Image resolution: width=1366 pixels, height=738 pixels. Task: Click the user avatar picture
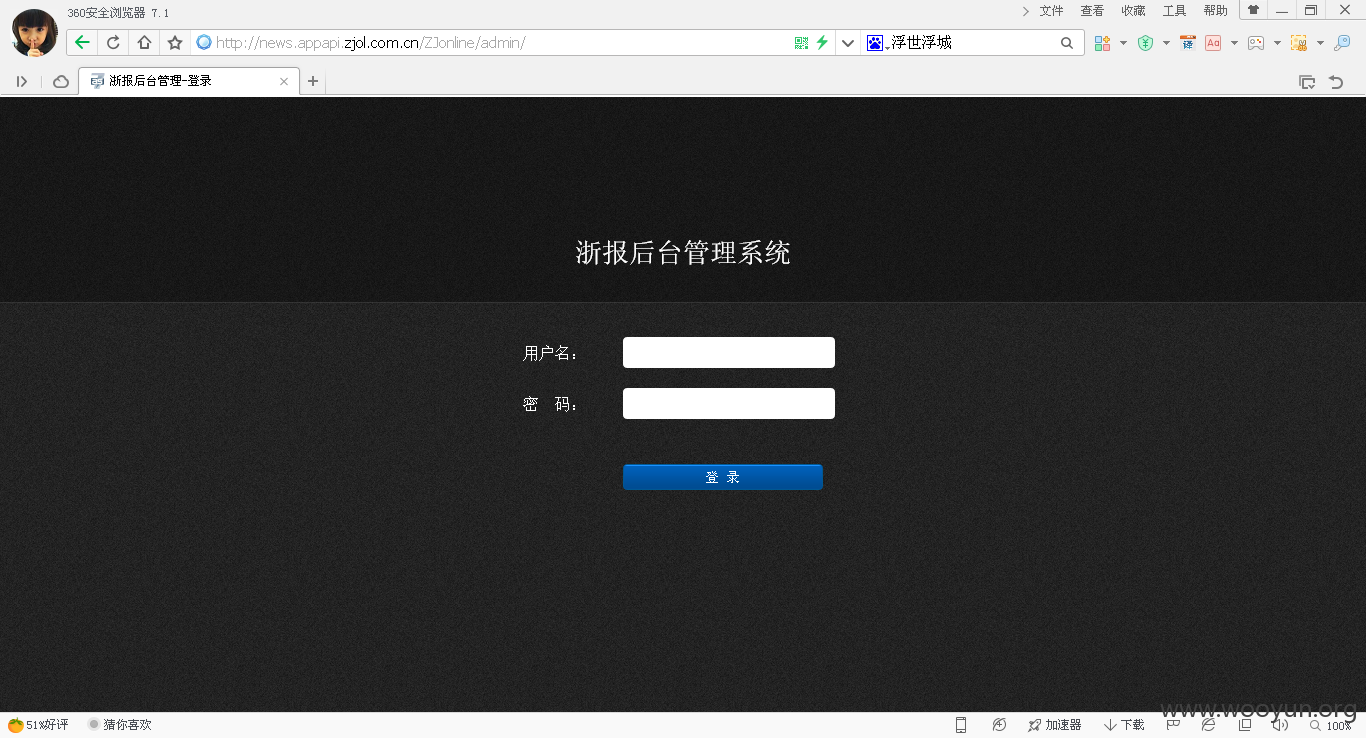[x=34, y=32]
